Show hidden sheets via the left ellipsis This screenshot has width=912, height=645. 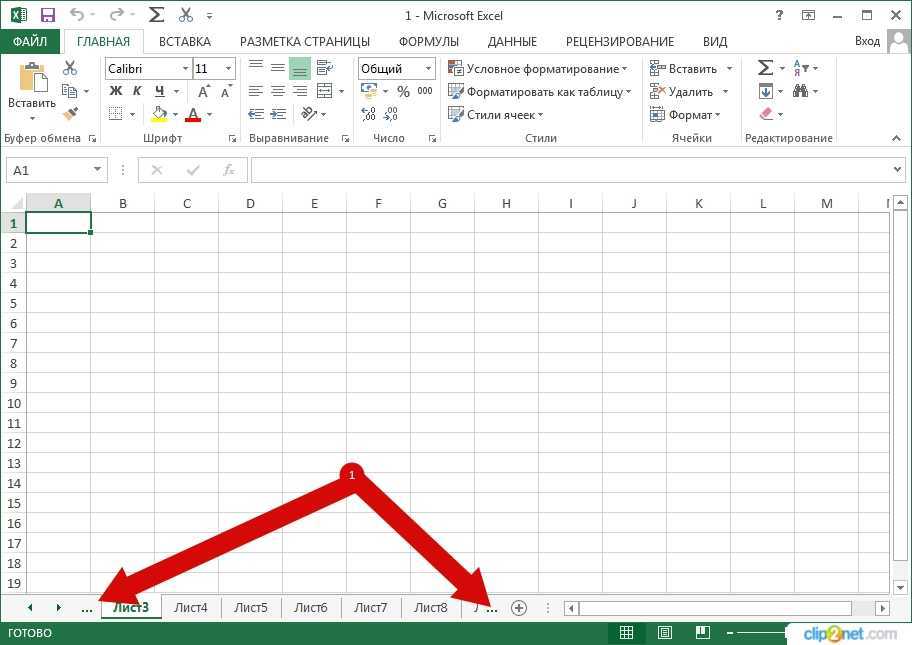(87, 609)
